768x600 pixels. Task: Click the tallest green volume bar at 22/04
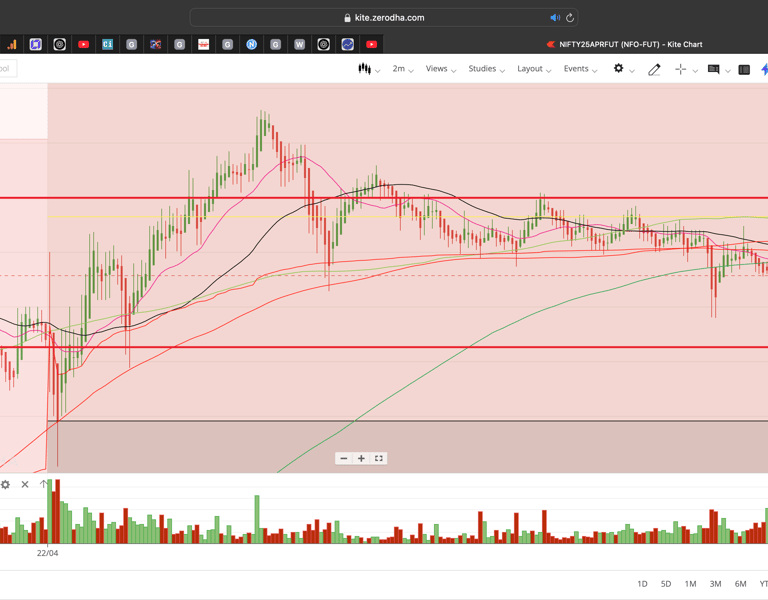click(x=49, y=511)
